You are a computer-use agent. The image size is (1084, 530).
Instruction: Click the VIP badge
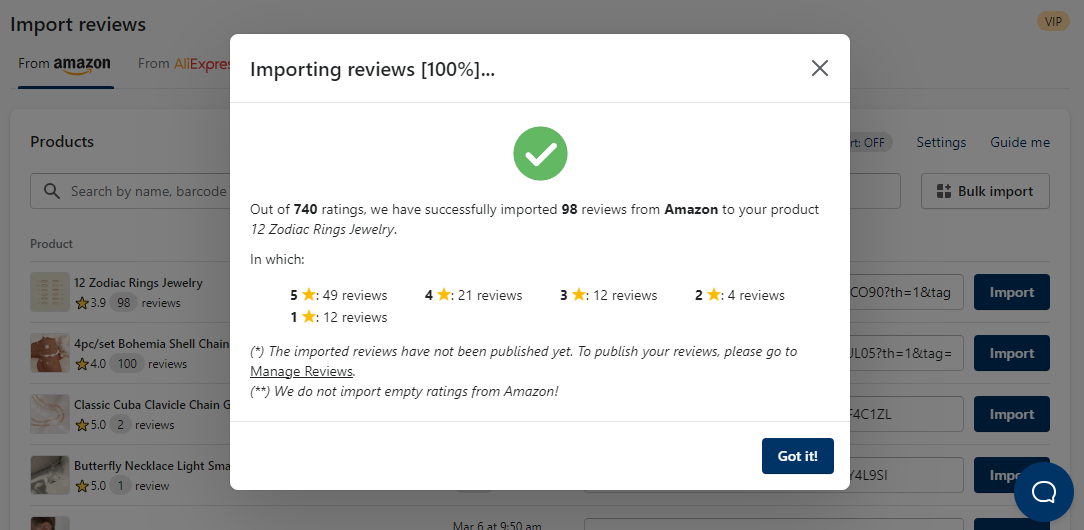[x=1053, y=22]
